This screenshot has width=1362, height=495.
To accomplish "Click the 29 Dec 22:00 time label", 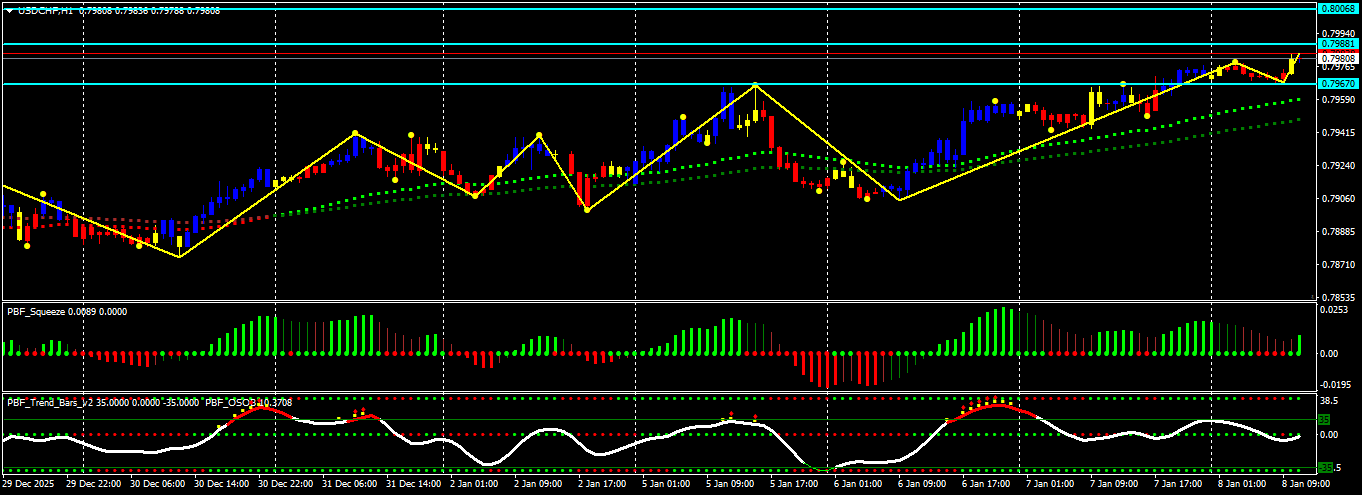I will pos(93,484).
